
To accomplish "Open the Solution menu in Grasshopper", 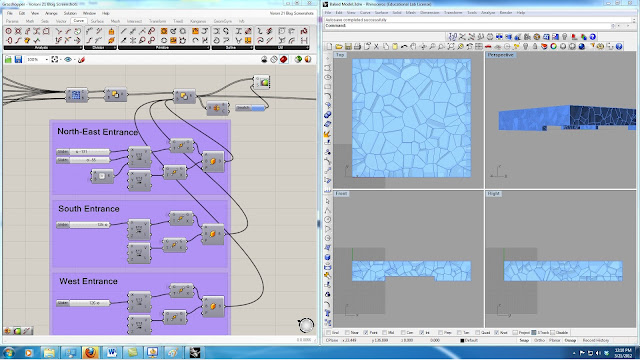I will (x=70, y=13).
